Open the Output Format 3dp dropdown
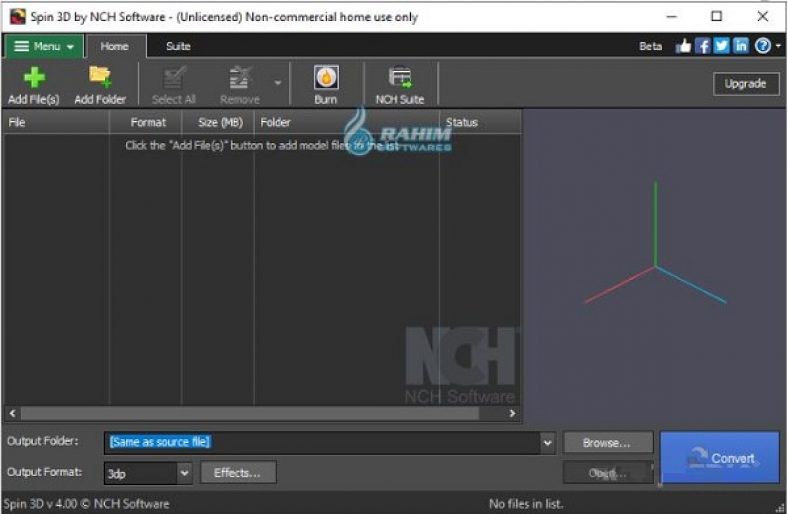The height and width of the screenshot is (514, 788). tap(148, 473)
